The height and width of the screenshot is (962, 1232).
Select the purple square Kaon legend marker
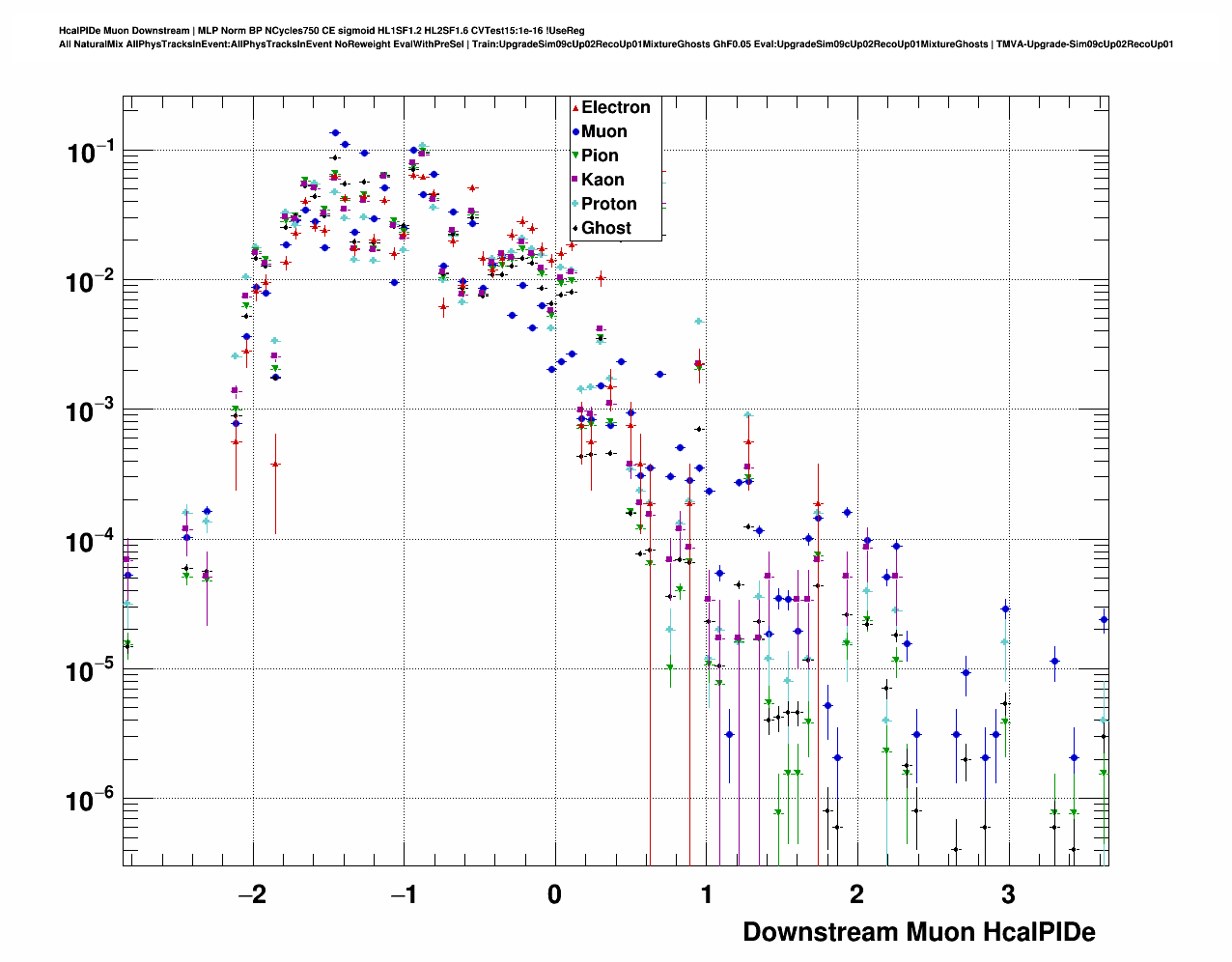pos(575,180)
